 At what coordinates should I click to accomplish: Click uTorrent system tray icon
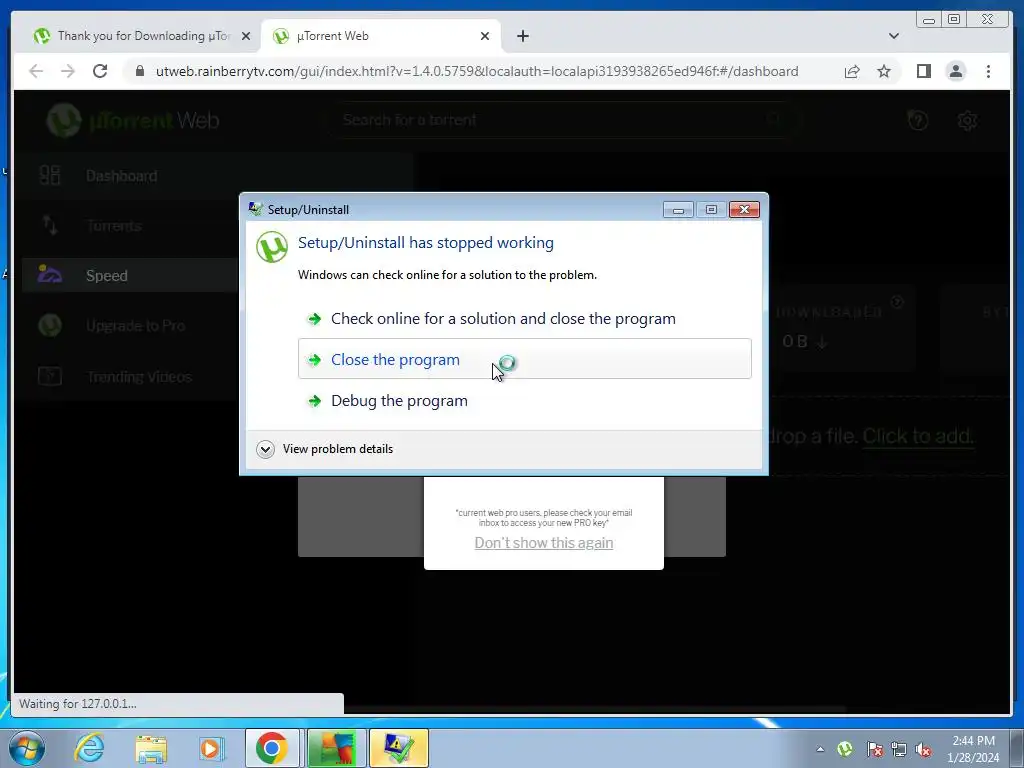tap(845, 749)
